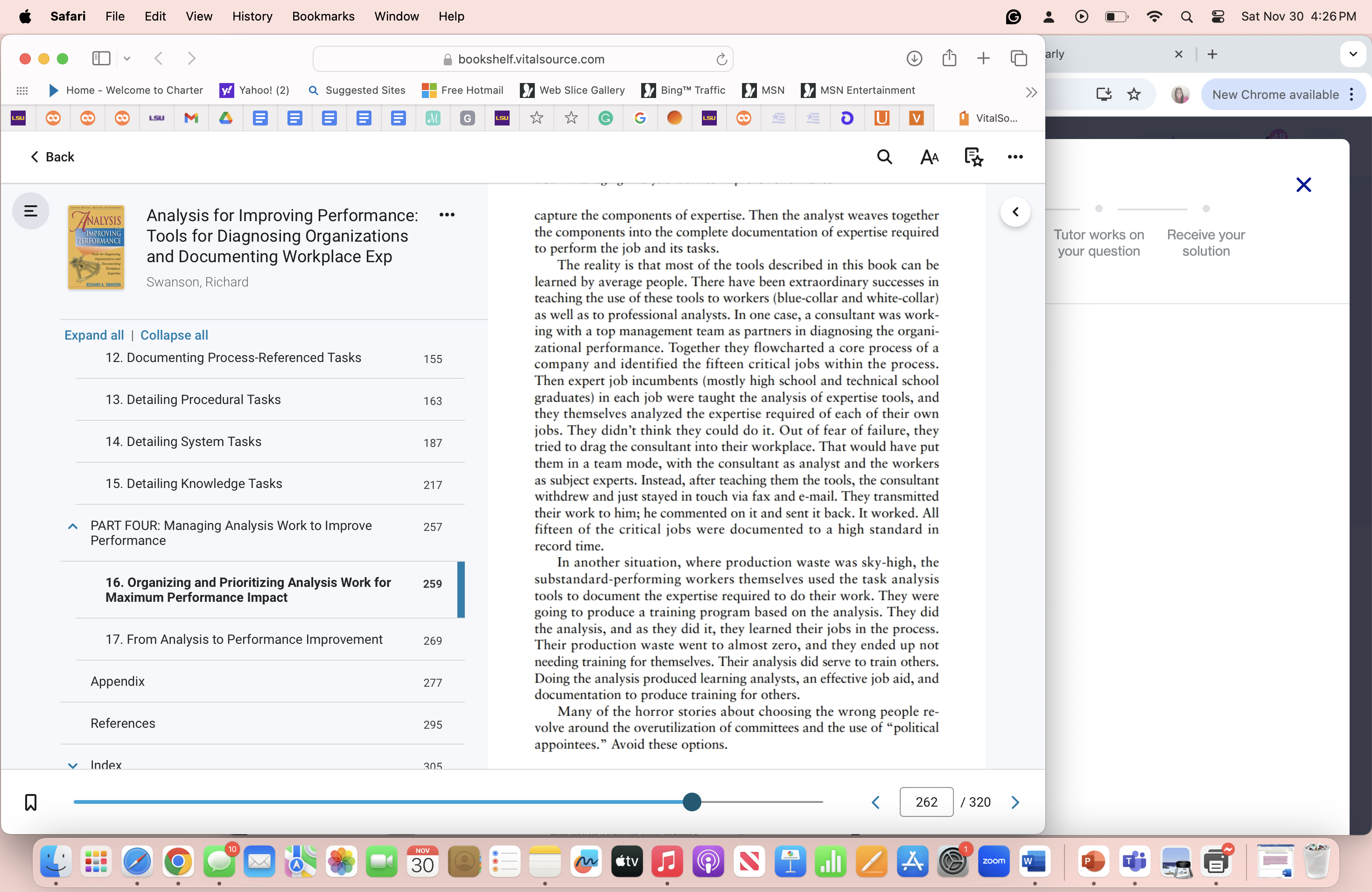1372x892 pixels.
Task: Click the Expand all link
Action: [93, 335]
